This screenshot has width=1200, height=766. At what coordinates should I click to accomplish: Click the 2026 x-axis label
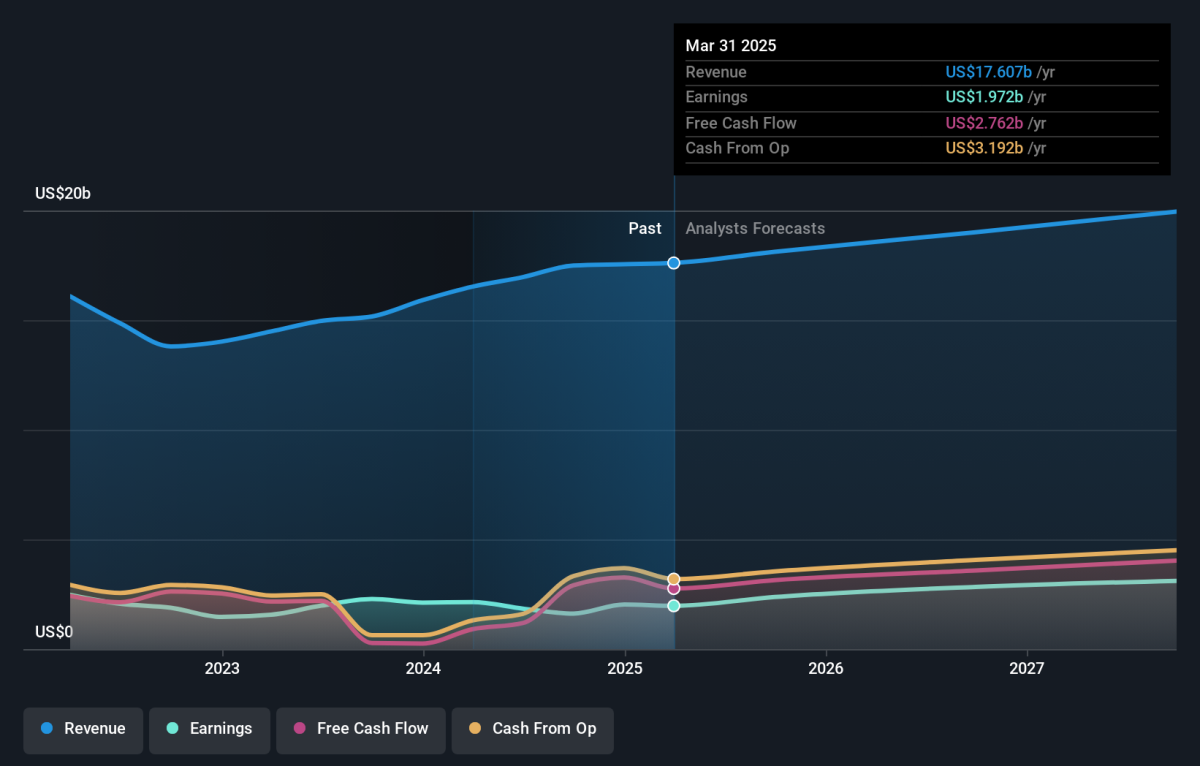tap(826, 668)
